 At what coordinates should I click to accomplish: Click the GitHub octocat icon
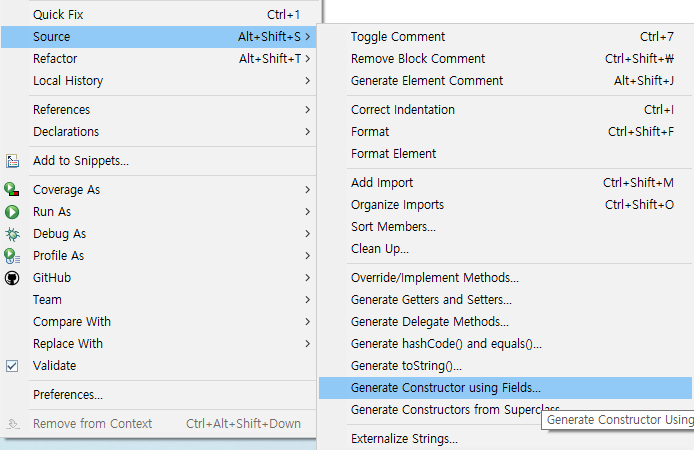[x=12, y=278]
